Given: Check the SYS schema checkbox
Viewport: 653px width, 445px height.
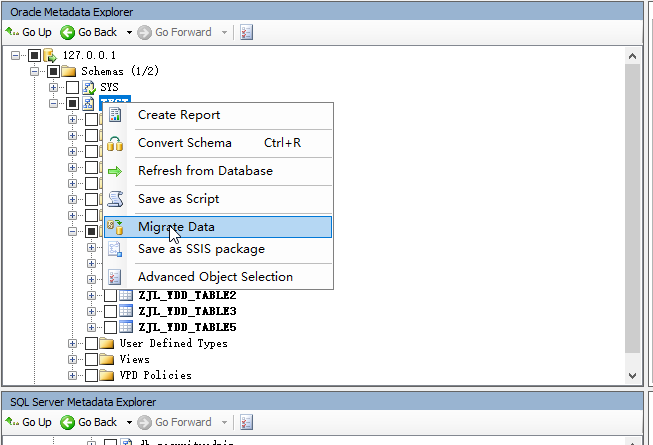Looking at the screenshot, I should pyautogui.click(x=72, y=87).
